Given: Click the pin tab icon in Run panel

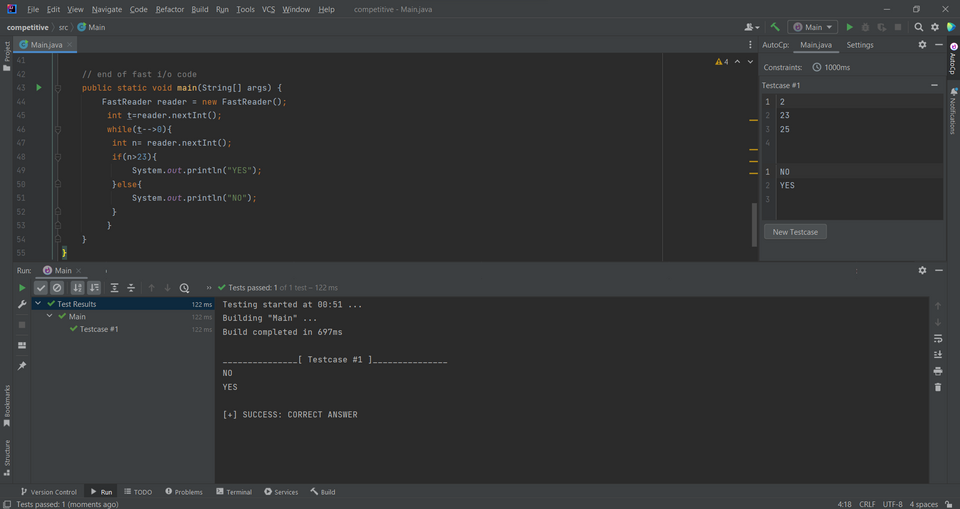Looking at the screenshot, I should pos(22,366).
